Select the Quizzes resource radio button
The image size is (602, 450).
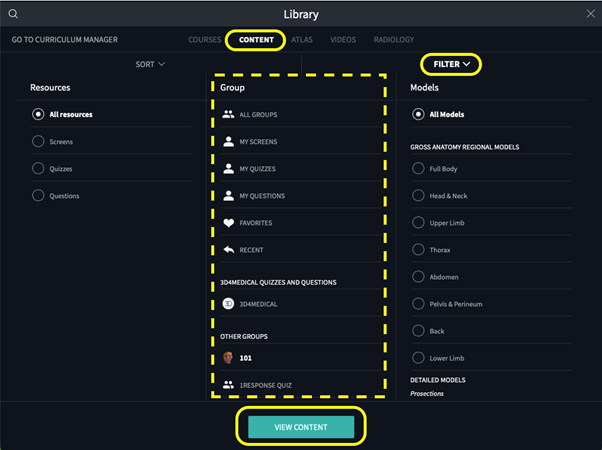click(38, 169)
